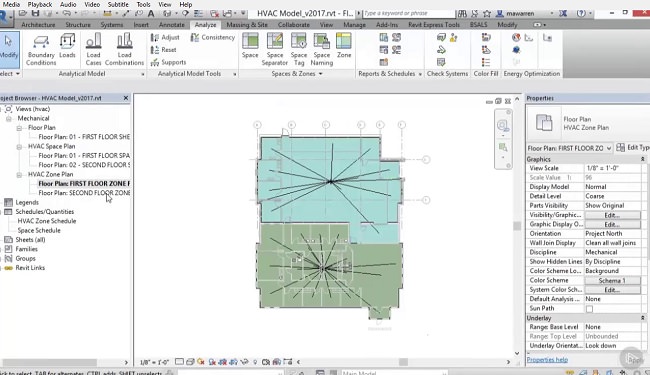The height and width of the screenshot is (375, 650).
Task: Select Floor Plan: SECOND FLOOR ZONE view
Action: pos(84,193)
